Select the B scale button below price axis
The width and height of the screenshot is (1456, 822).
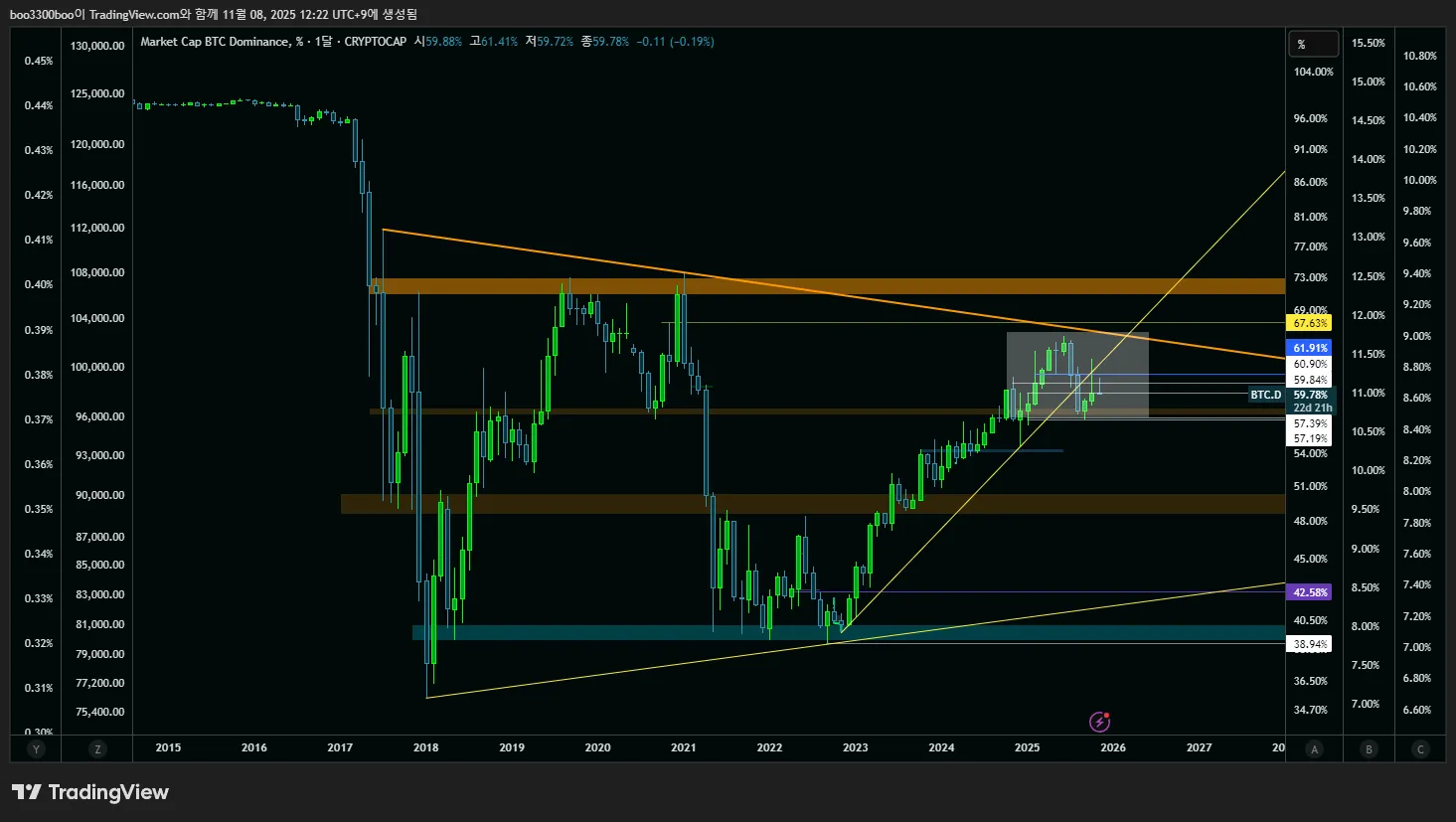[1369, 748]
